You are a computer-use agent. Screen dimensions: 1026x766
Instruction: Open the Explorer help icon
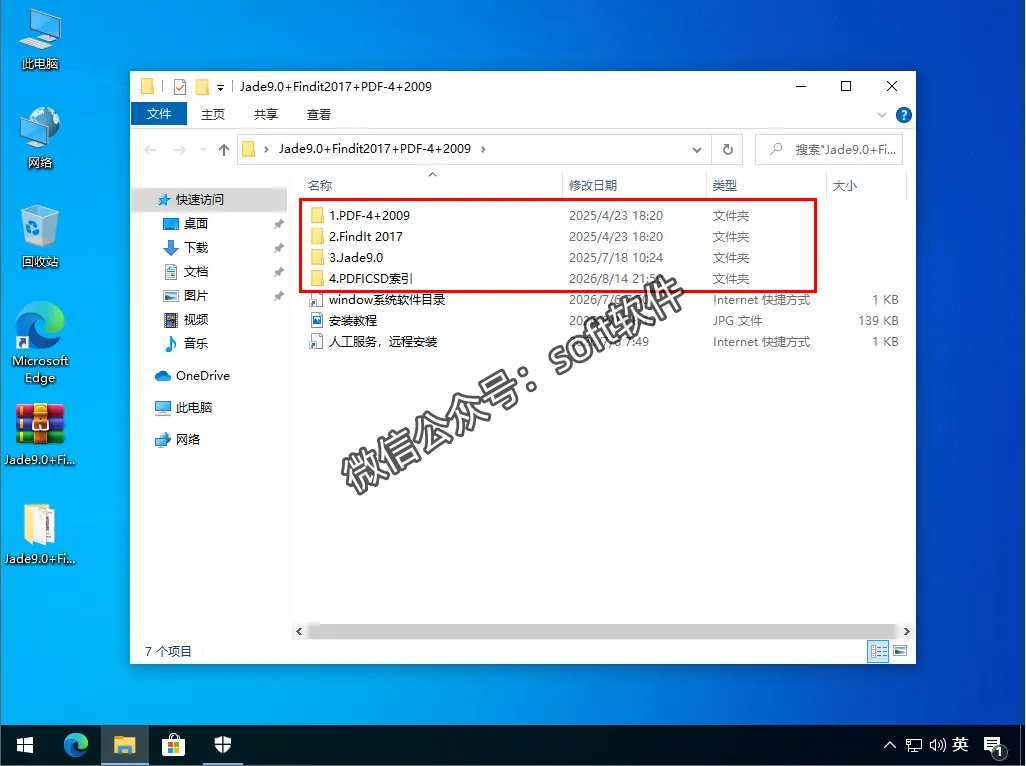pyautogui.click(x=904, y=115)
